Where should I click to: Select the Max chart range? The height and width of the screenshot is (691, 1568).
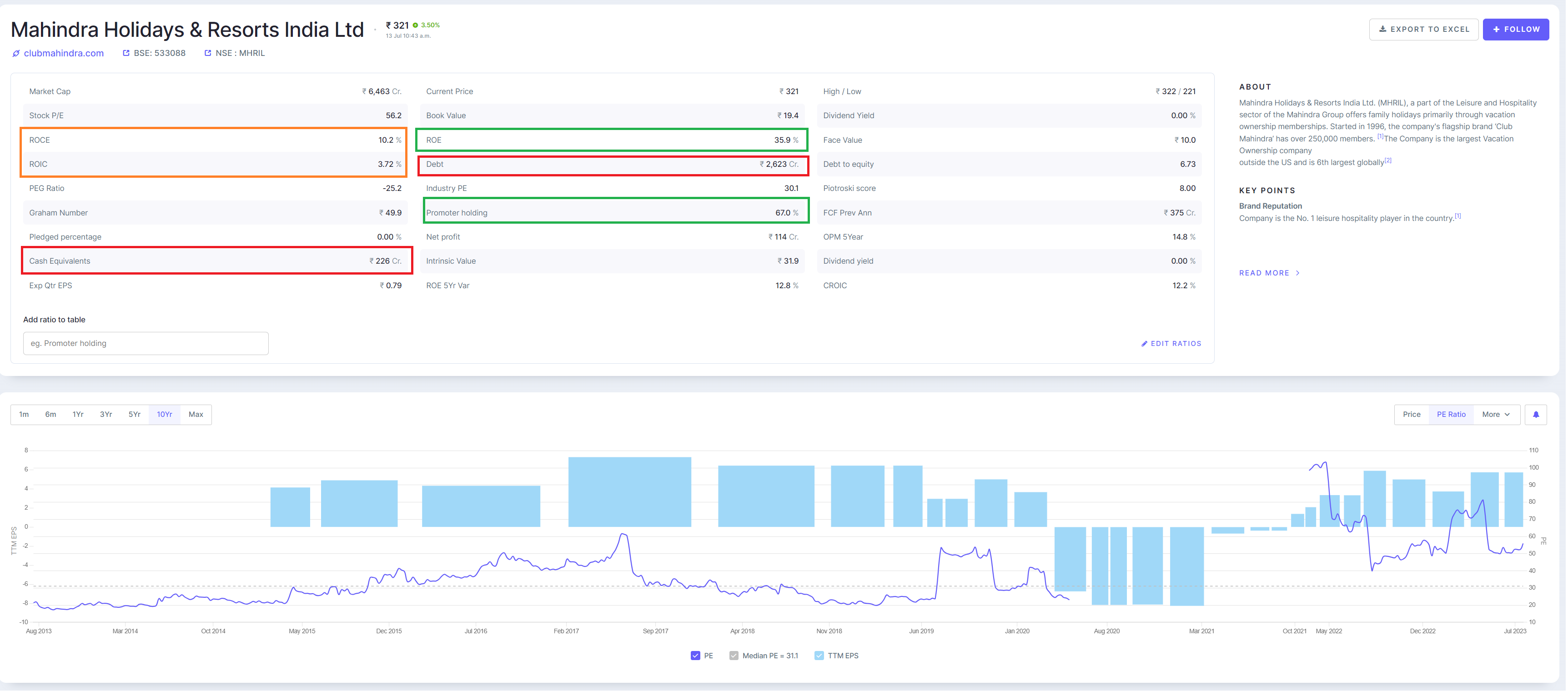196,414
